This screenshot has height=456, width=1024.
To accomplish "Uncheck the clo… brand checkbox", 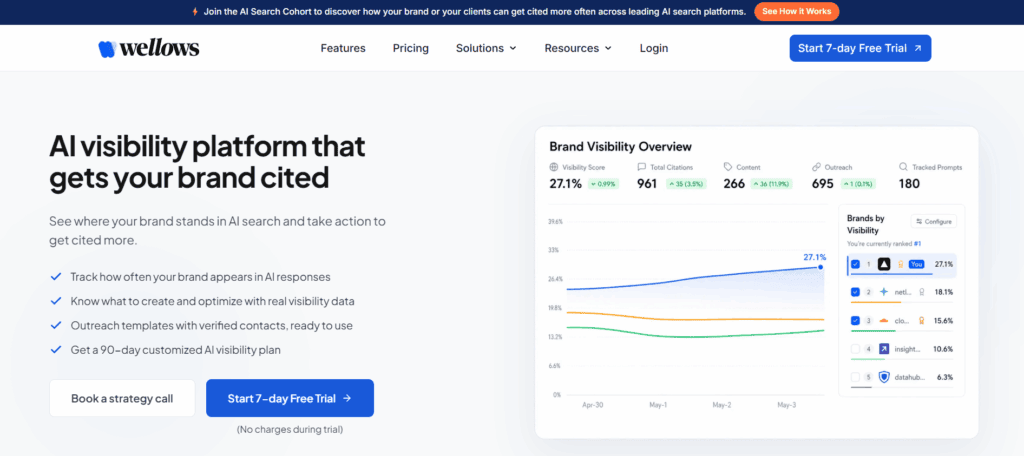I will [856, 321].
